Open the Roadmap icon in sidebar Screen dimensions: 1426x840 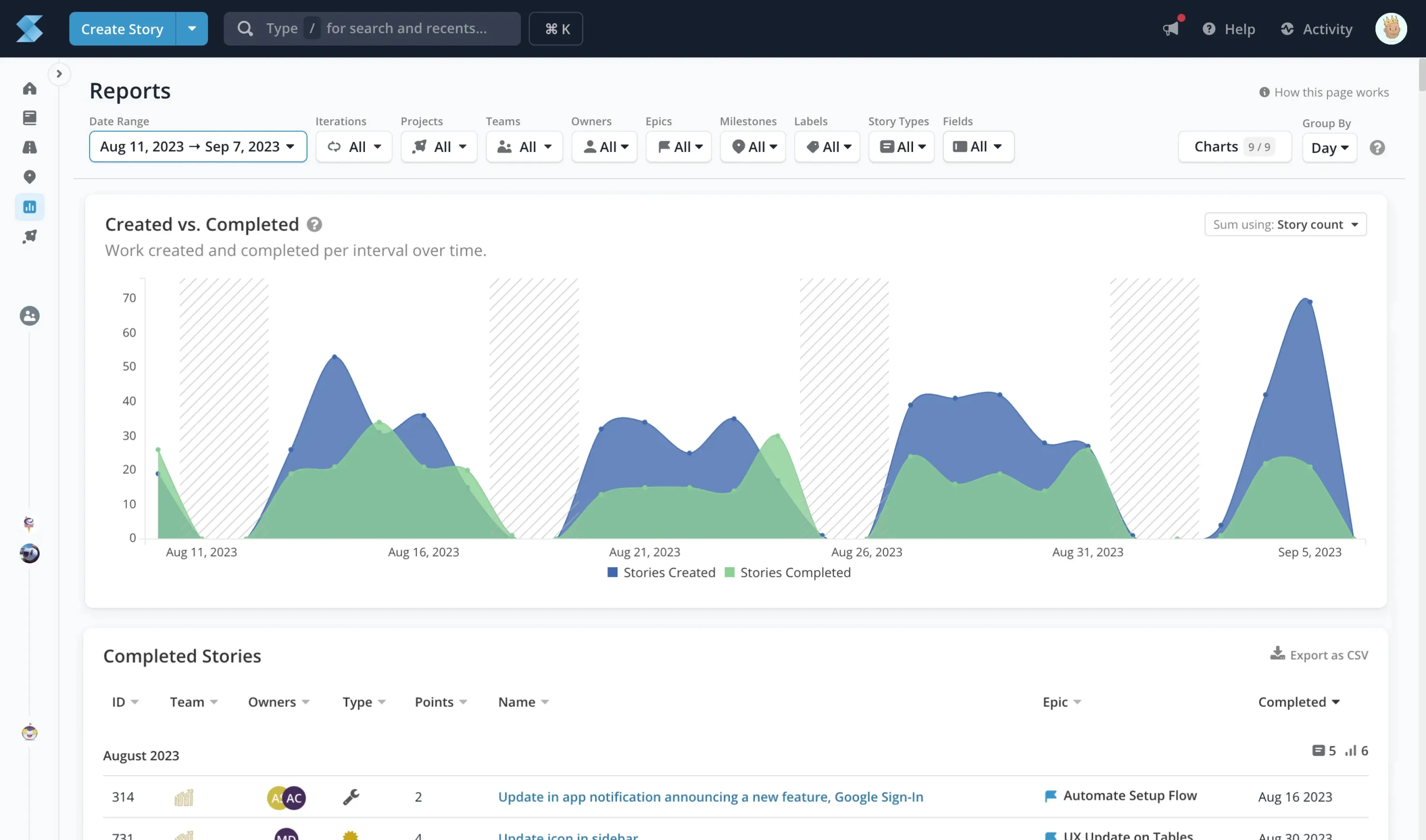click(30, 147)
